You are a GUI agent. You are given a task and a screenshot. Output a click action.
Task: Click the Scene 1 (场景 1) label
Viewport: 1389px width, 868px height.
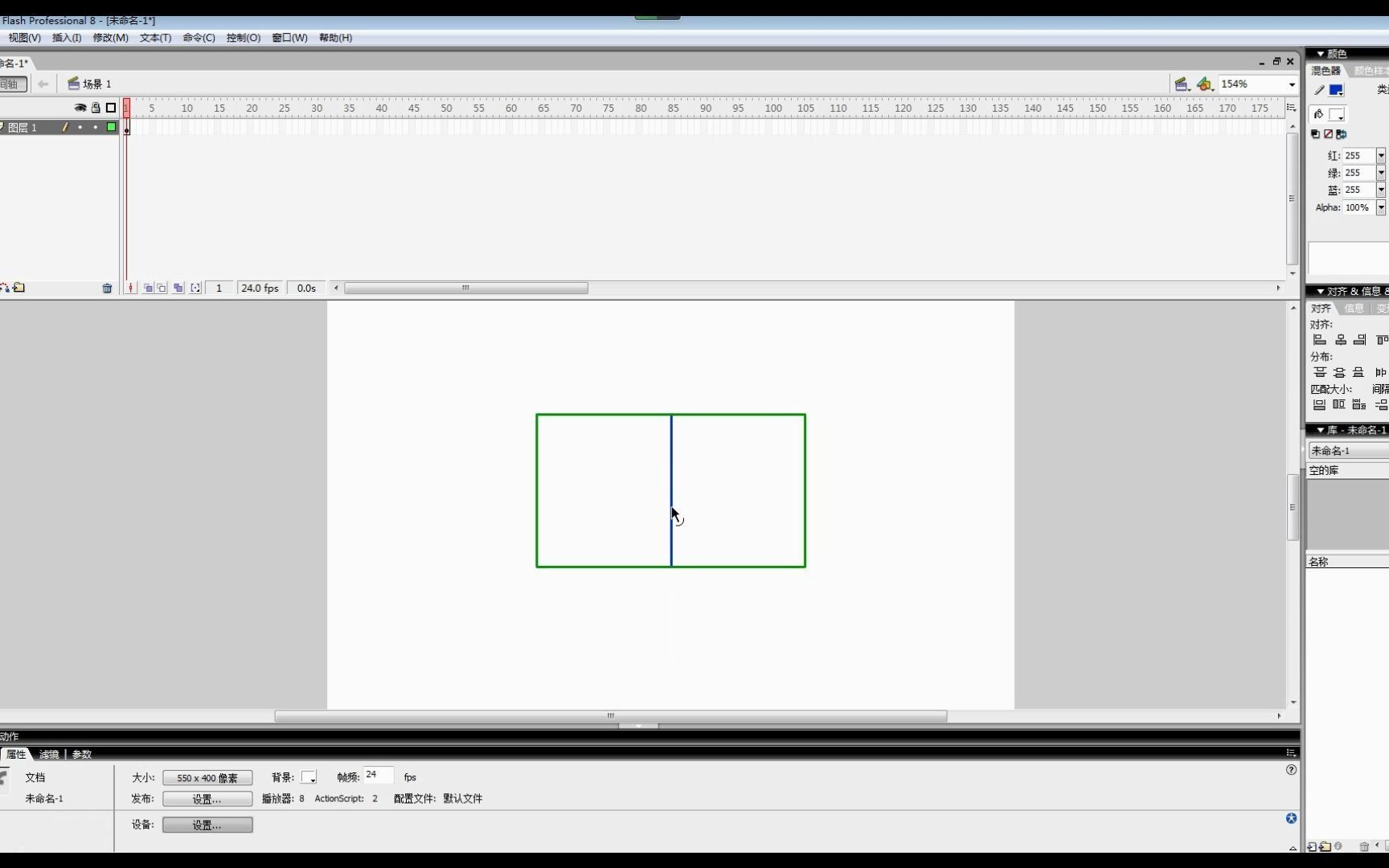[x=97, y=84]
